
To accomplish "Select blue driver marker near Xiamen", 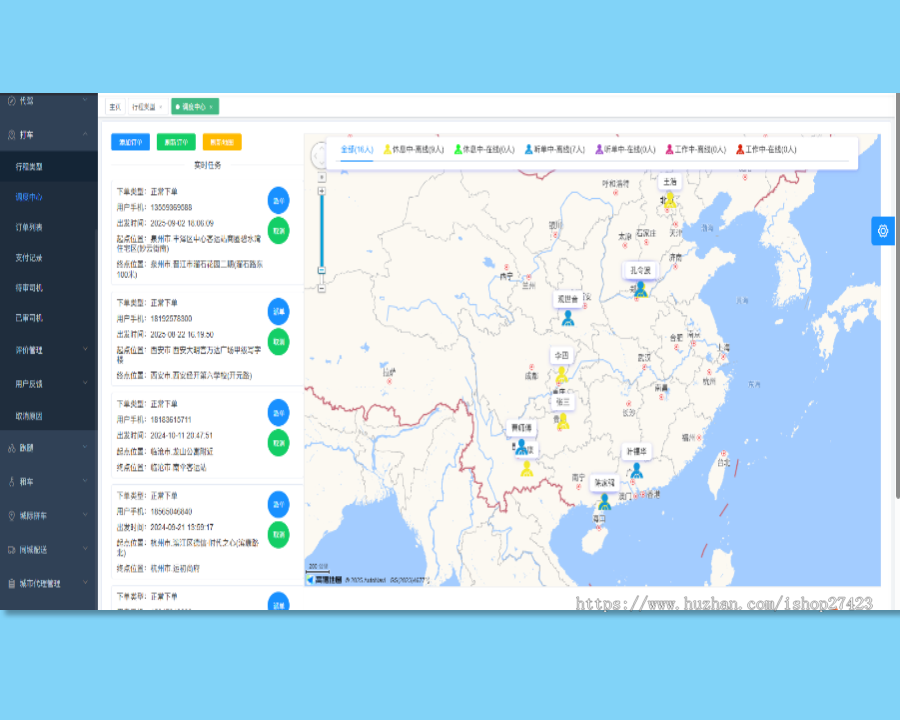I will pos(637,471).
